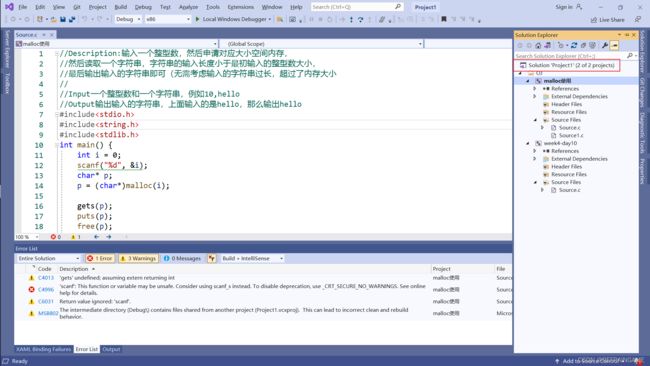
Task: Click Solution Explorer Collapse All icon
Action: (583, 46)
